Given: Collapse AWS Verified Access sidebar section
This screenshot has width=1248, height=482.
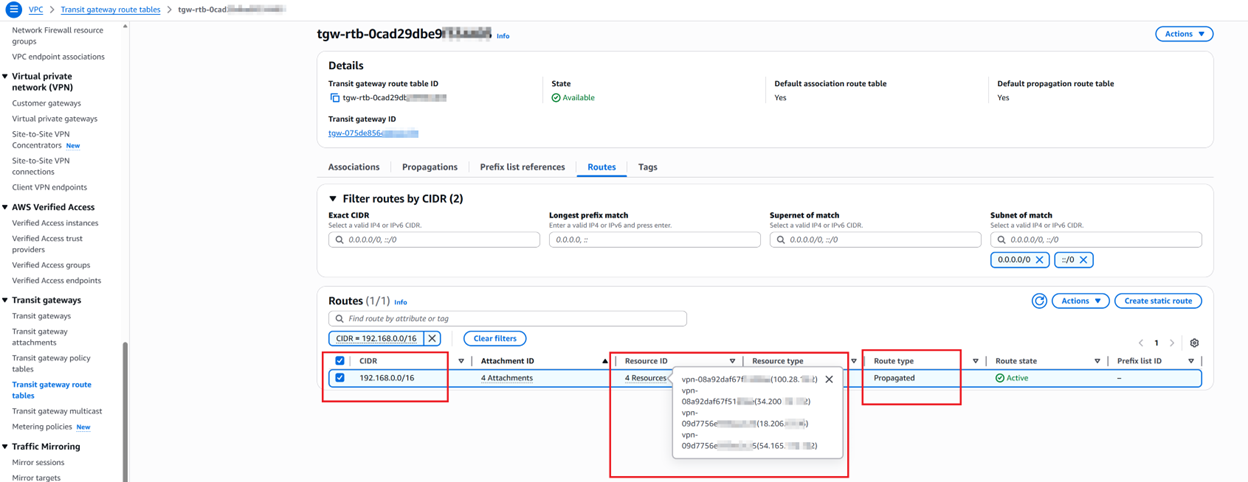Looking at the screenshot, I should pyautogui.click(x=5, y=207).
